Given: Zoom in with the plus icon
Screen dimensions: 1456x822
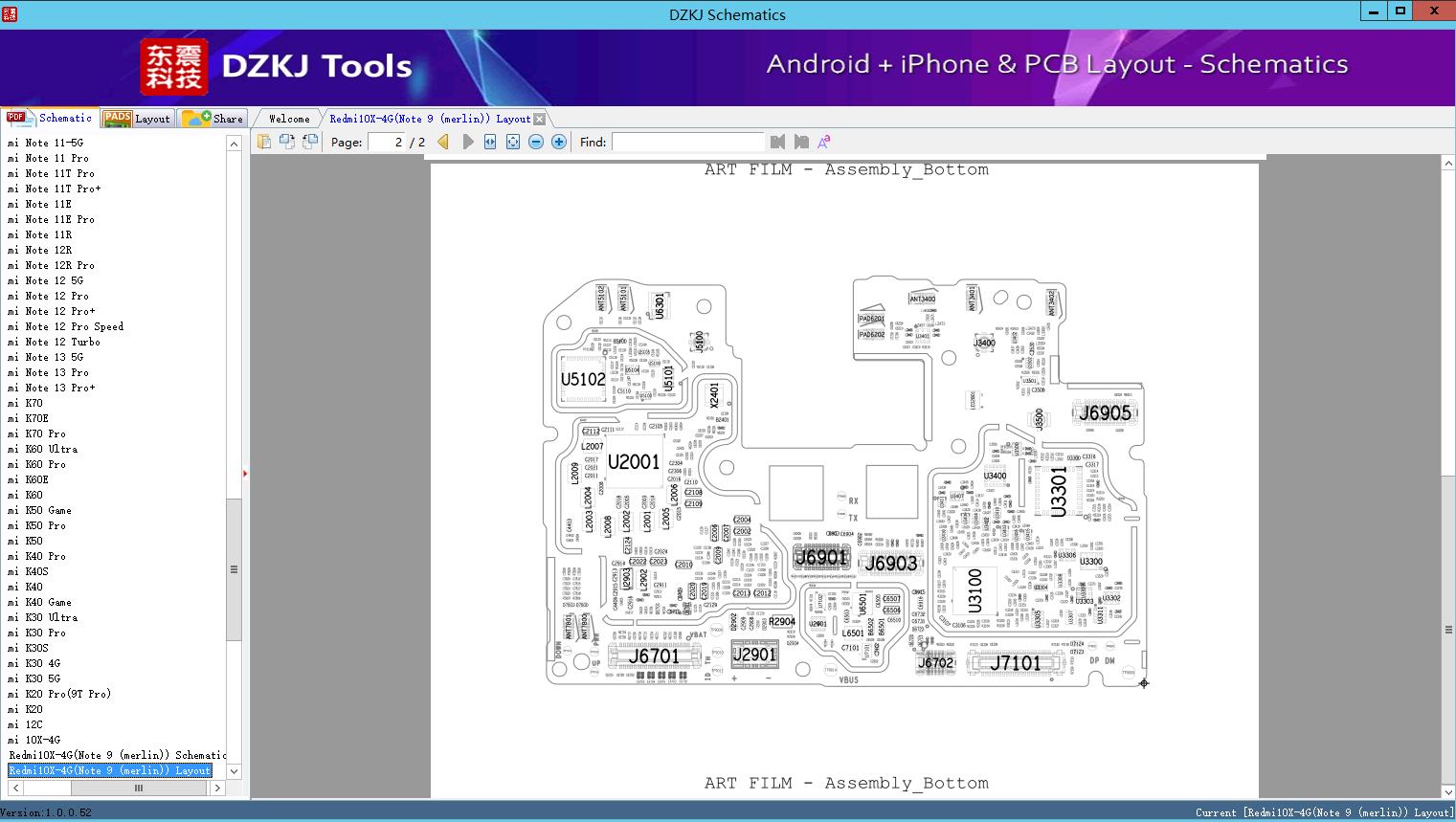Looking at the screenshot, I should tap(559, 142).
